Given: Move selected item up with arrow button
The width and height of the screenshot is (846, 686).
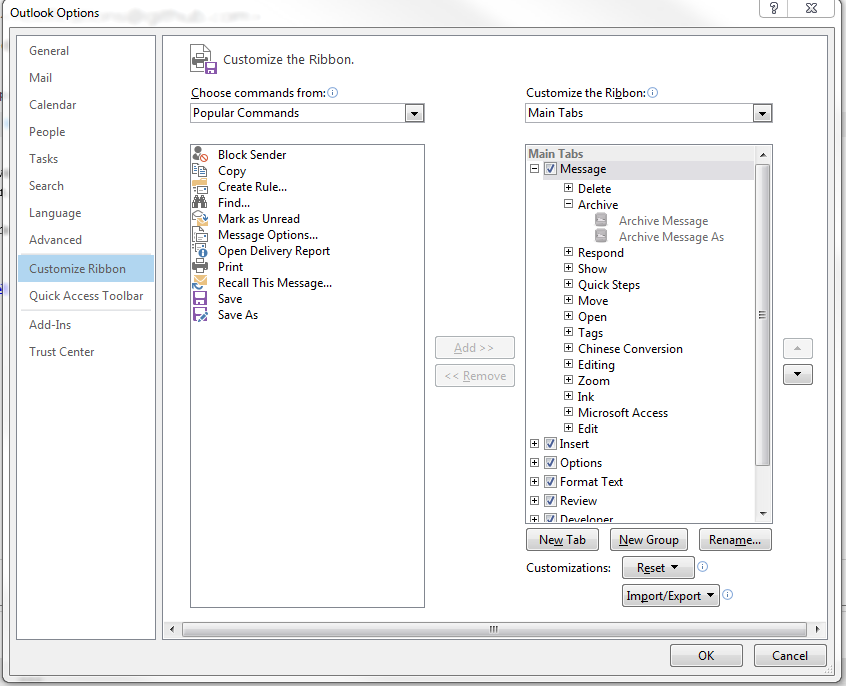Looking at the screenshot, I should 797,349.
